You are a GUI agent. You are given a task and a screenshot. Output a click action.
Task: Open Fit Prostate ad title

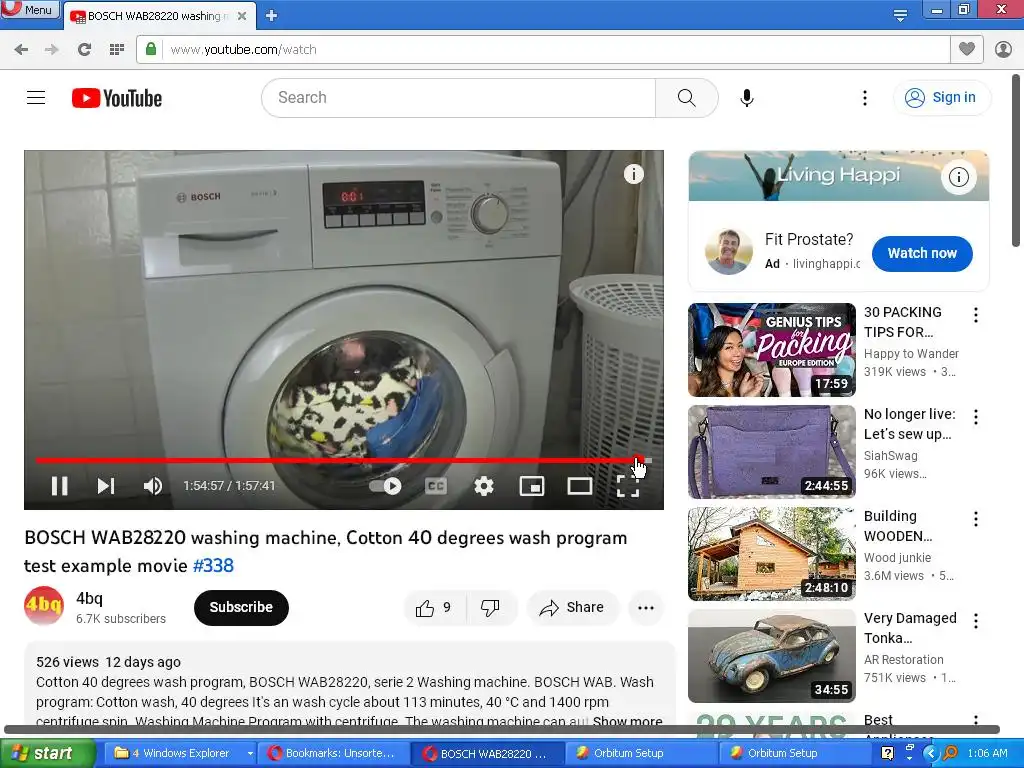click(x=809, y=240)
